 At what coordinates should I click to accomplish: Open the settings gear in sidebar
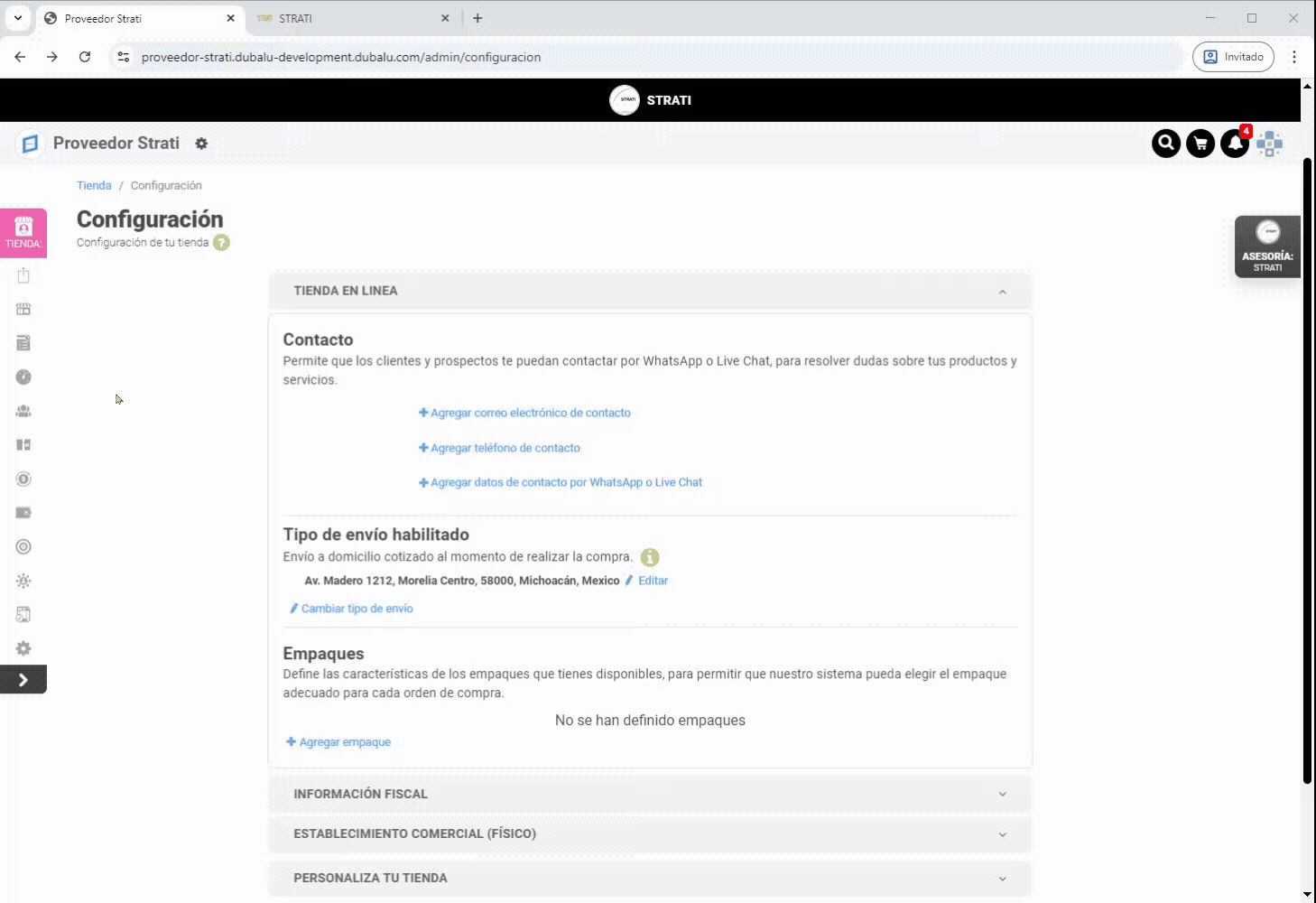click(23, 648)
